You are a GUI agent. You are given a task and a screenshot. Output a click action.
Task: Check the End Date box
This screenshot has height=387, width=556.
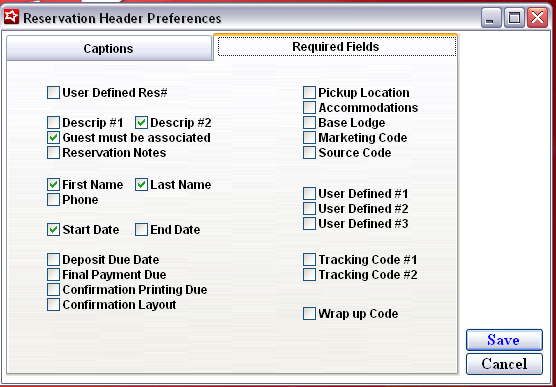141,230
